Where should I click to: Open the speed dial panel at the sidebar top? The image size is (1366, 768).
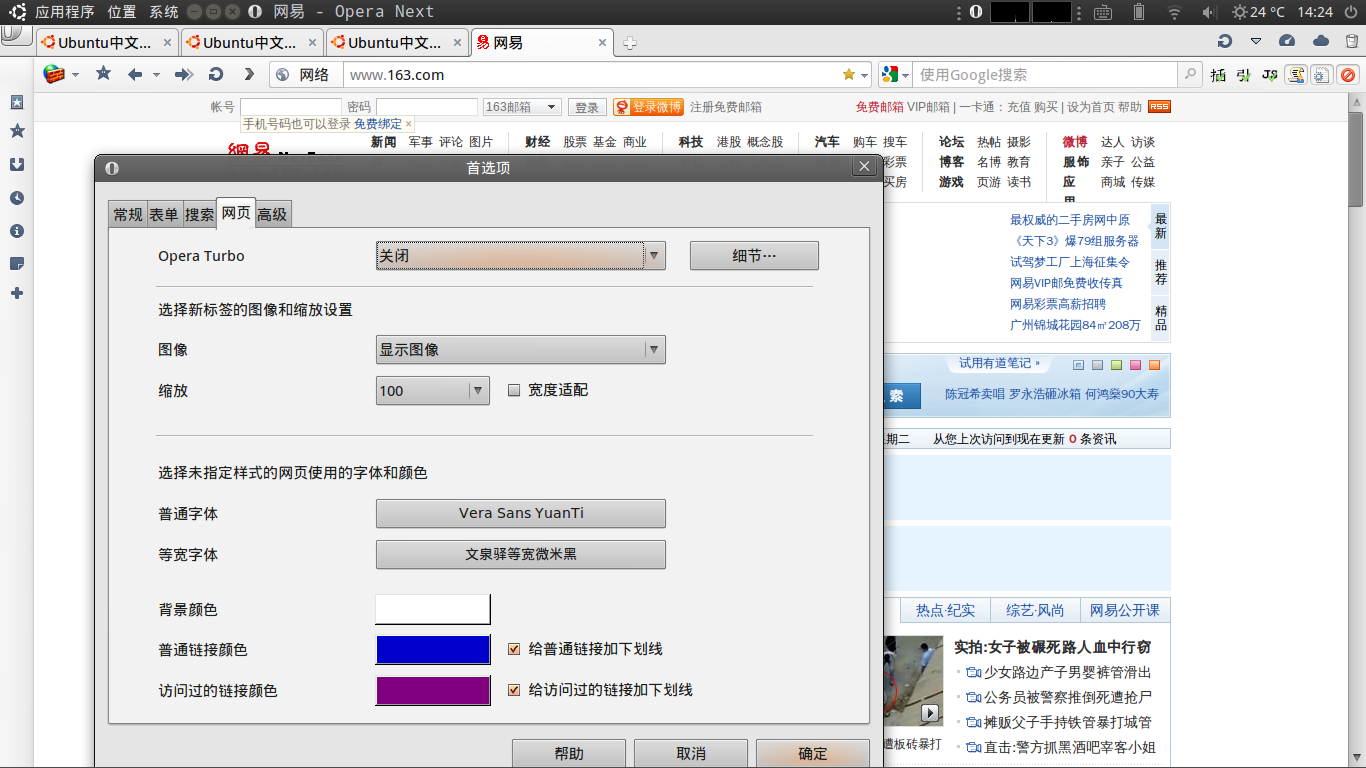pos(17,103)
